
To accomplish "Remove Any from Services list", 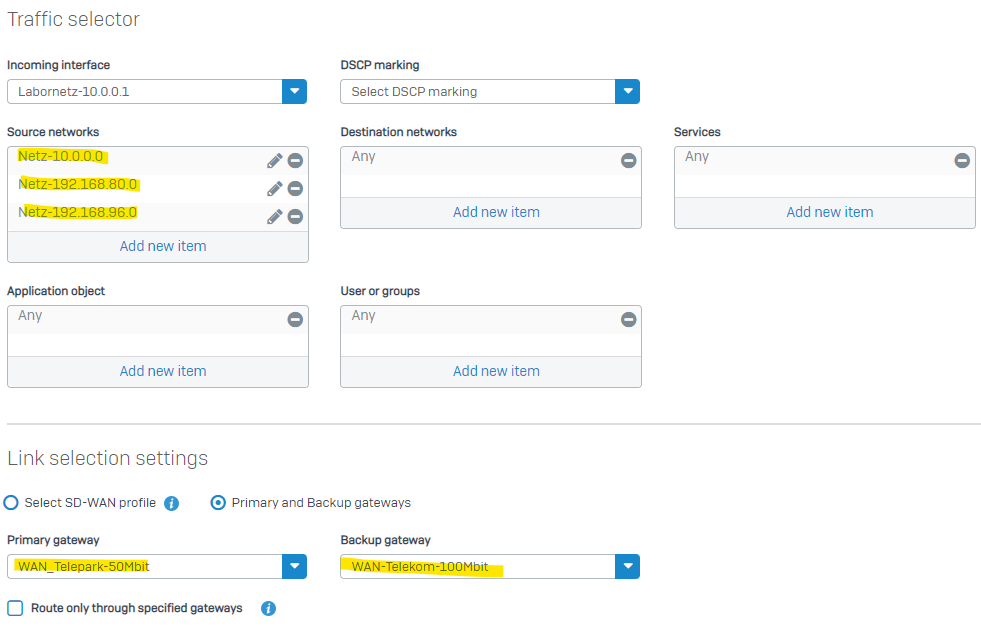I will 962,161.
